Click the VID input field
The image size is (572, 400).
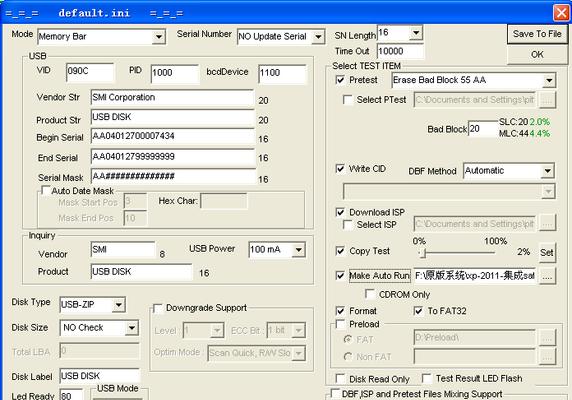click(90, 72)
